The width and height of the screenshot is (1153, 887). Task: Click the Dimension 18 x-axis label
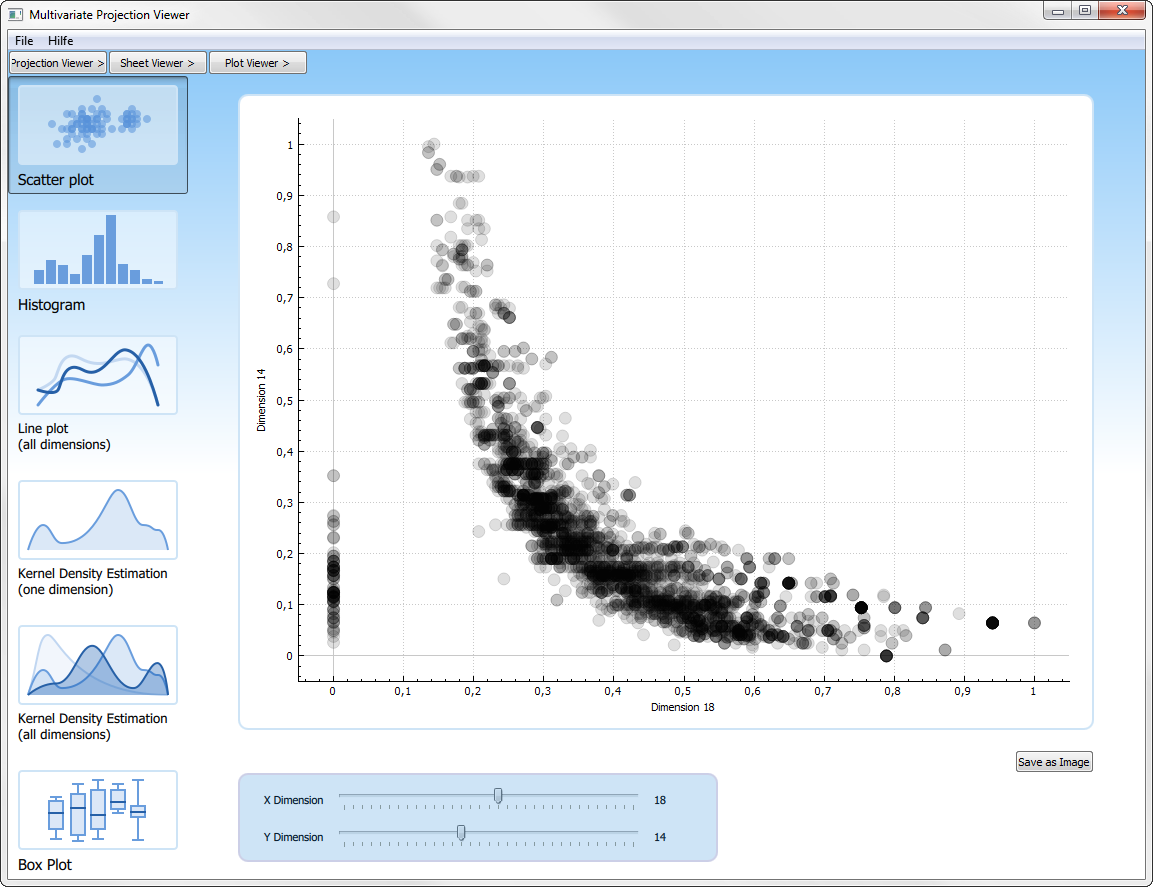pos(683,707)
